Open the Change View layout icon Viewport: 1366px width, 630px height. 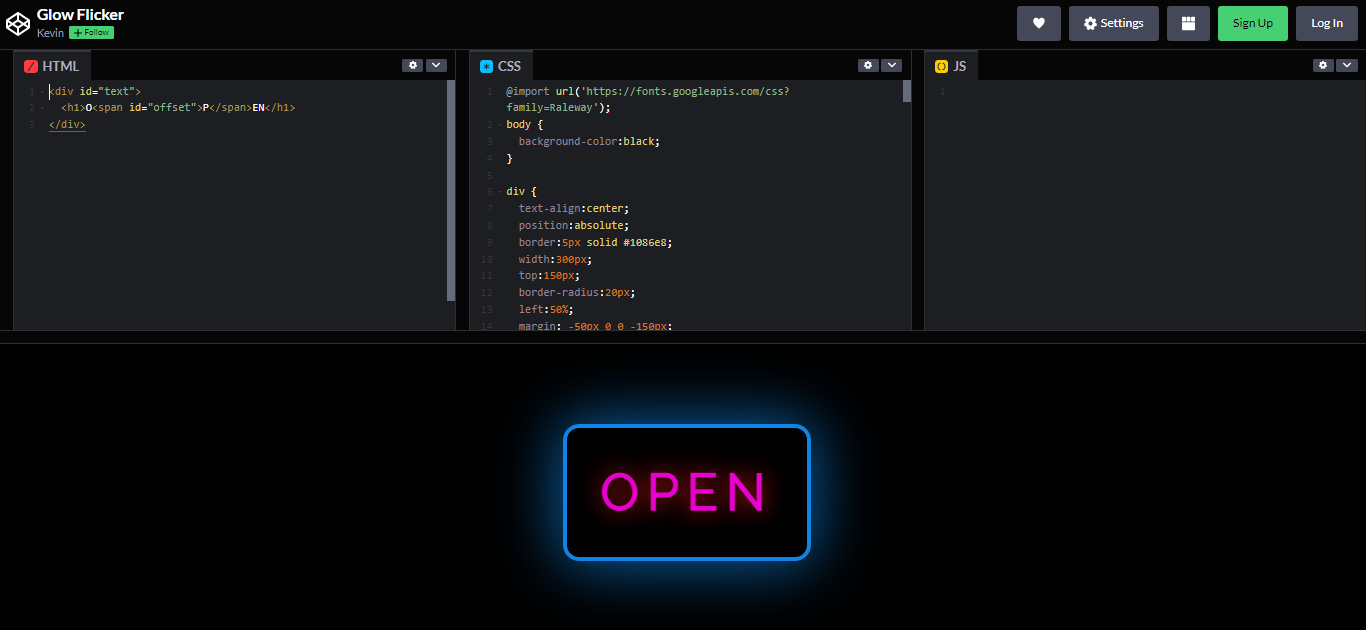[x=1188, y=22]
